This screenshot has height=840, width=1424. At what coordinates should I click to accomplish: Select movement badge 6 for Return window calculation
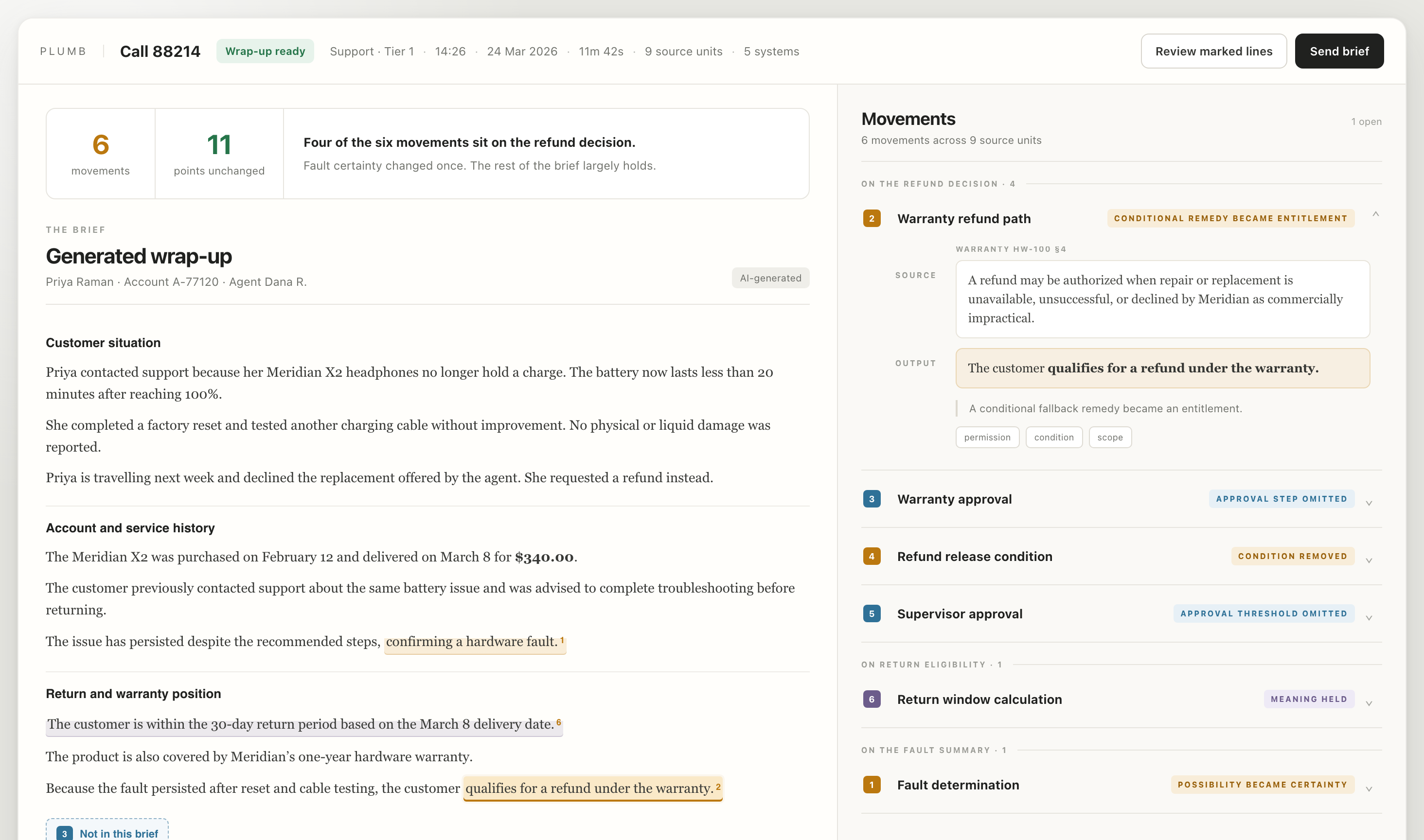pyautogui.click(x=872, y=699)
